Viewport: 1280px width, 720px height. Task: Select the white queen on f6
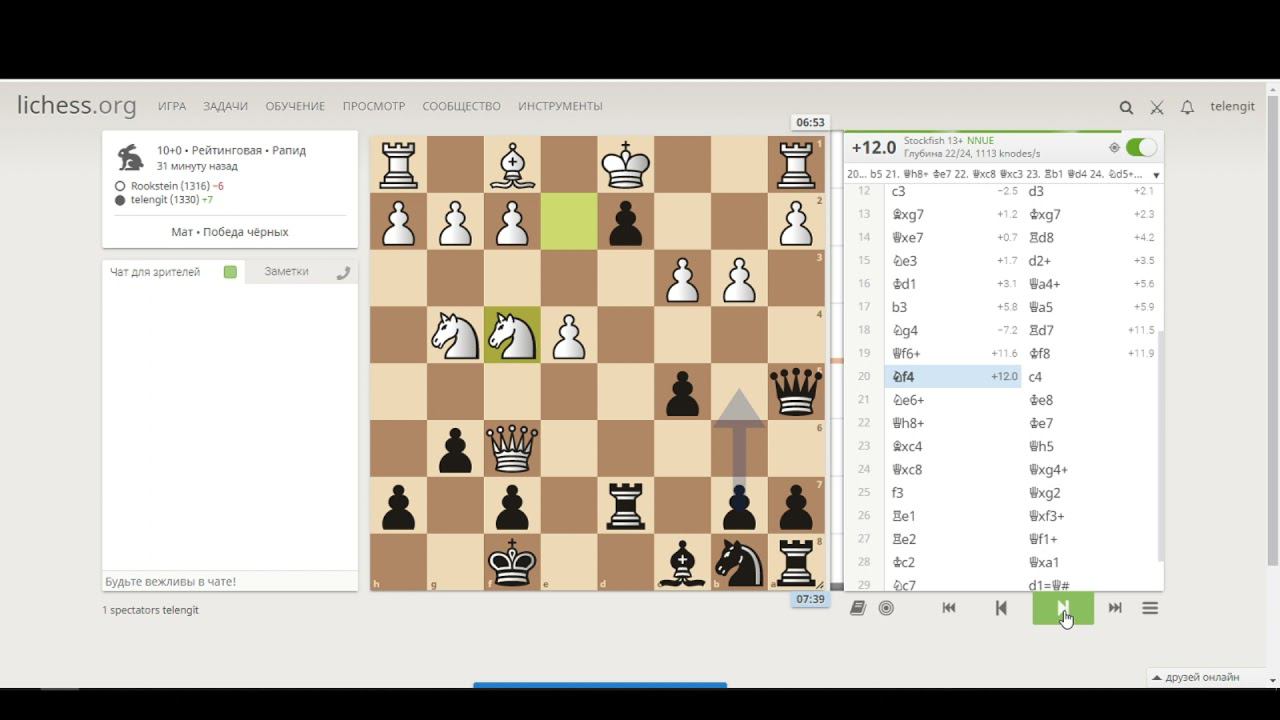coord(512,448)
